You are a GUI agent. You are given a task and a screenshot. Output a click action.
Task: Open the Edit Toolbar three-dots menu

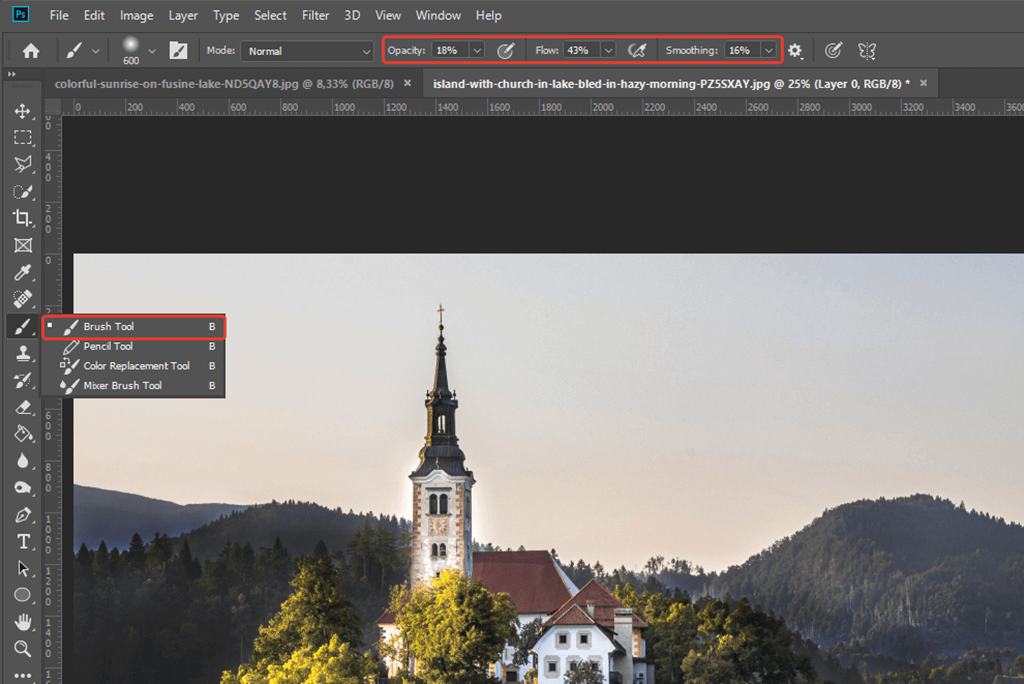tap(23, 676)
